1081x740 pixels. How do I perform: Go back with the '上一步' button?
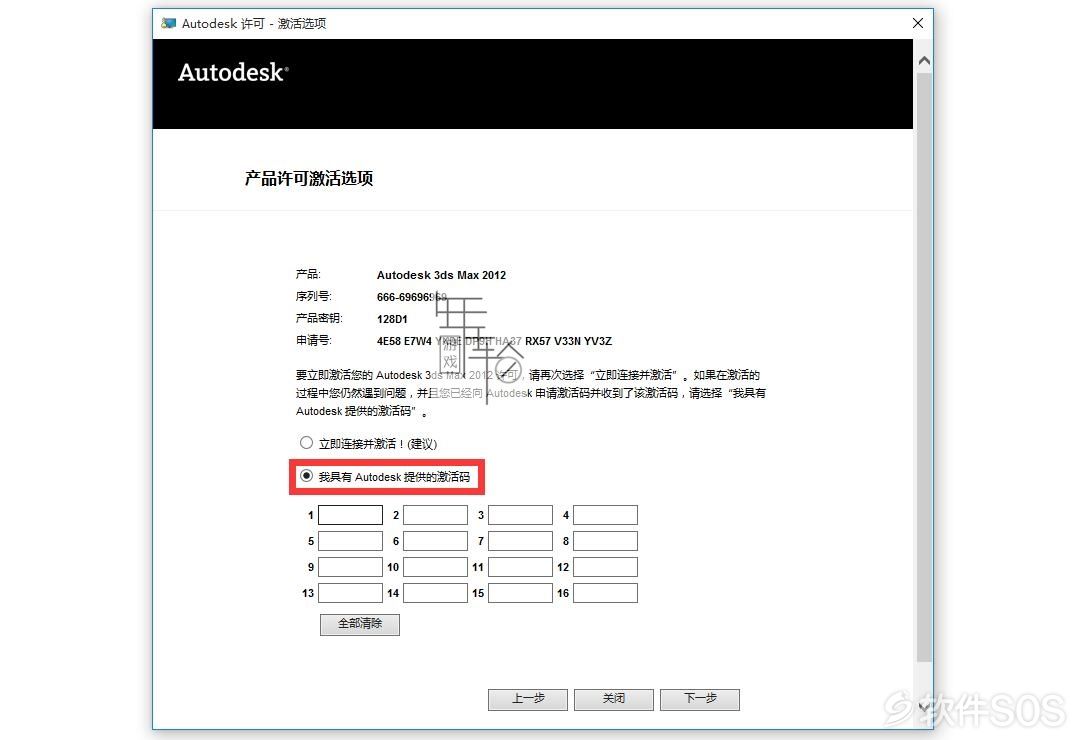528,699
